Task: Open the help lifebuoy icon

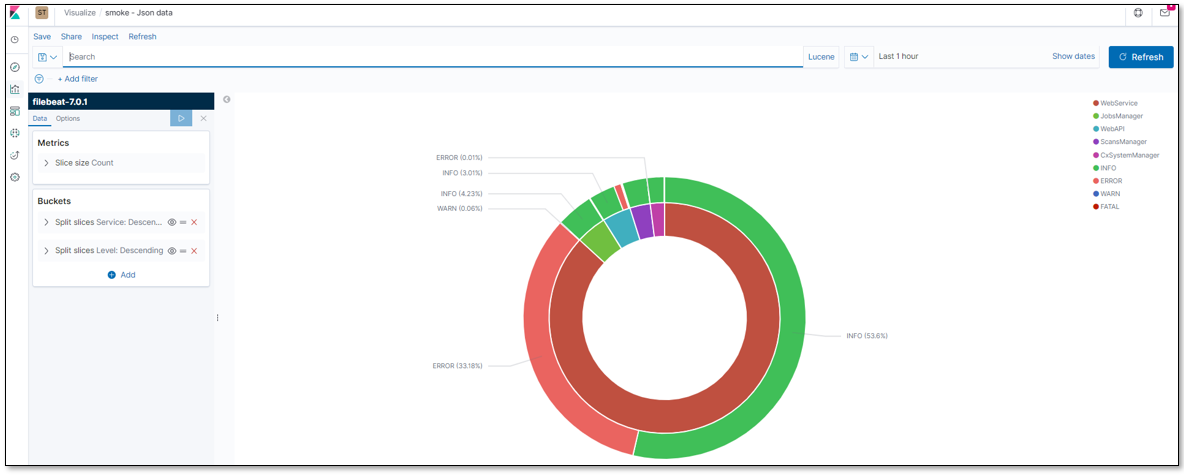Action: click(1139, 14)
